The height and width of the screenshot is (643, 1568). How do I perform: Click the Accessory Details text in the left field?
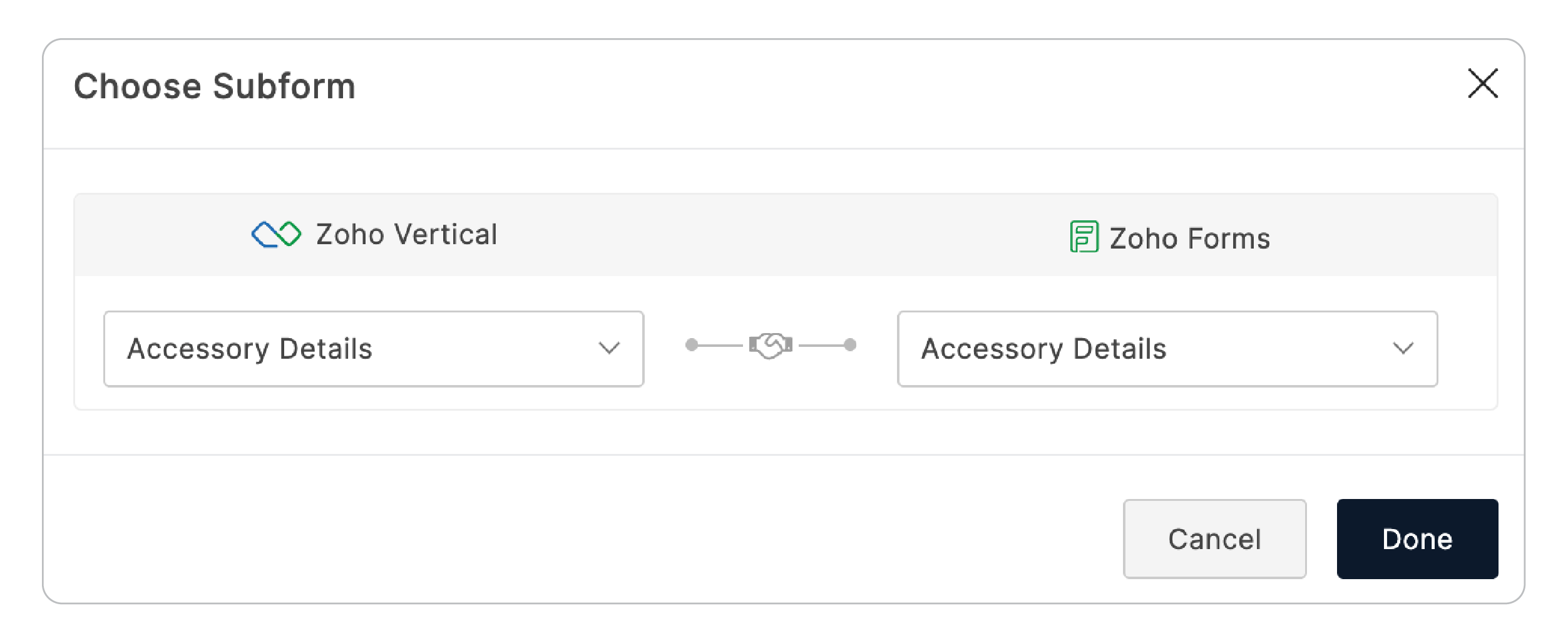coord(251,349)
